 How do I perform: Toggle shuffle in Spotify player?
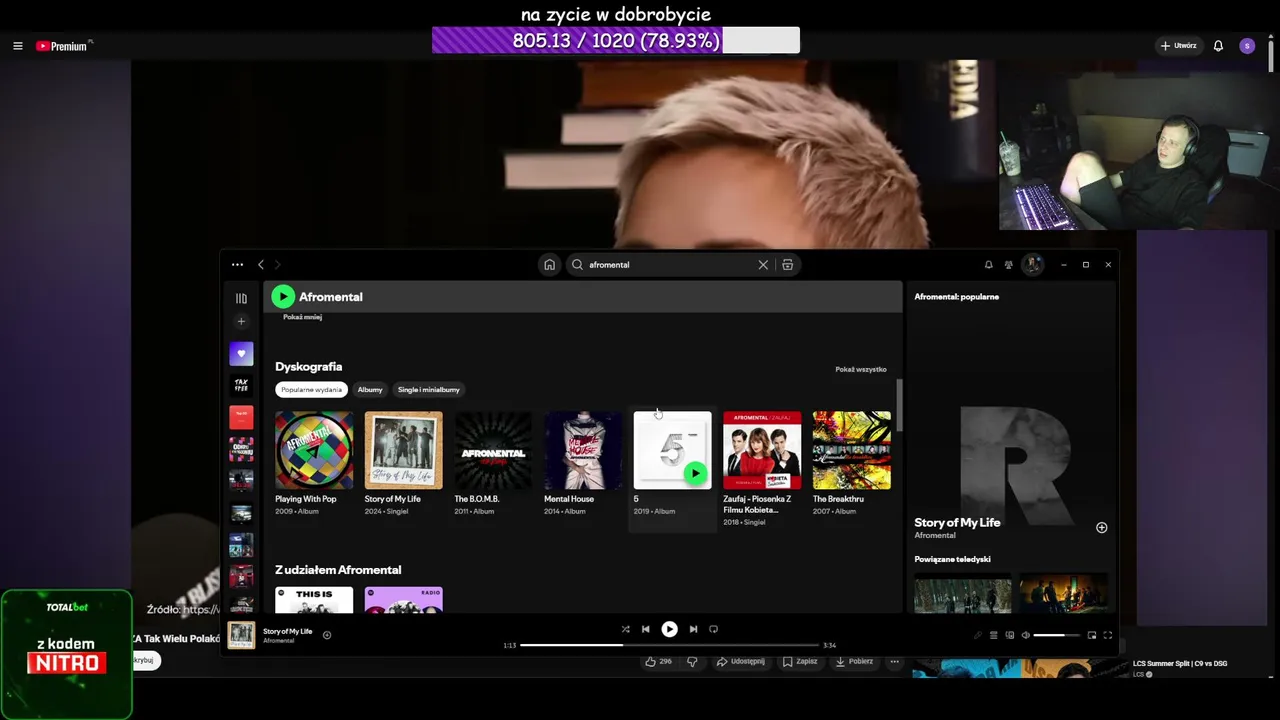point(626,629)
